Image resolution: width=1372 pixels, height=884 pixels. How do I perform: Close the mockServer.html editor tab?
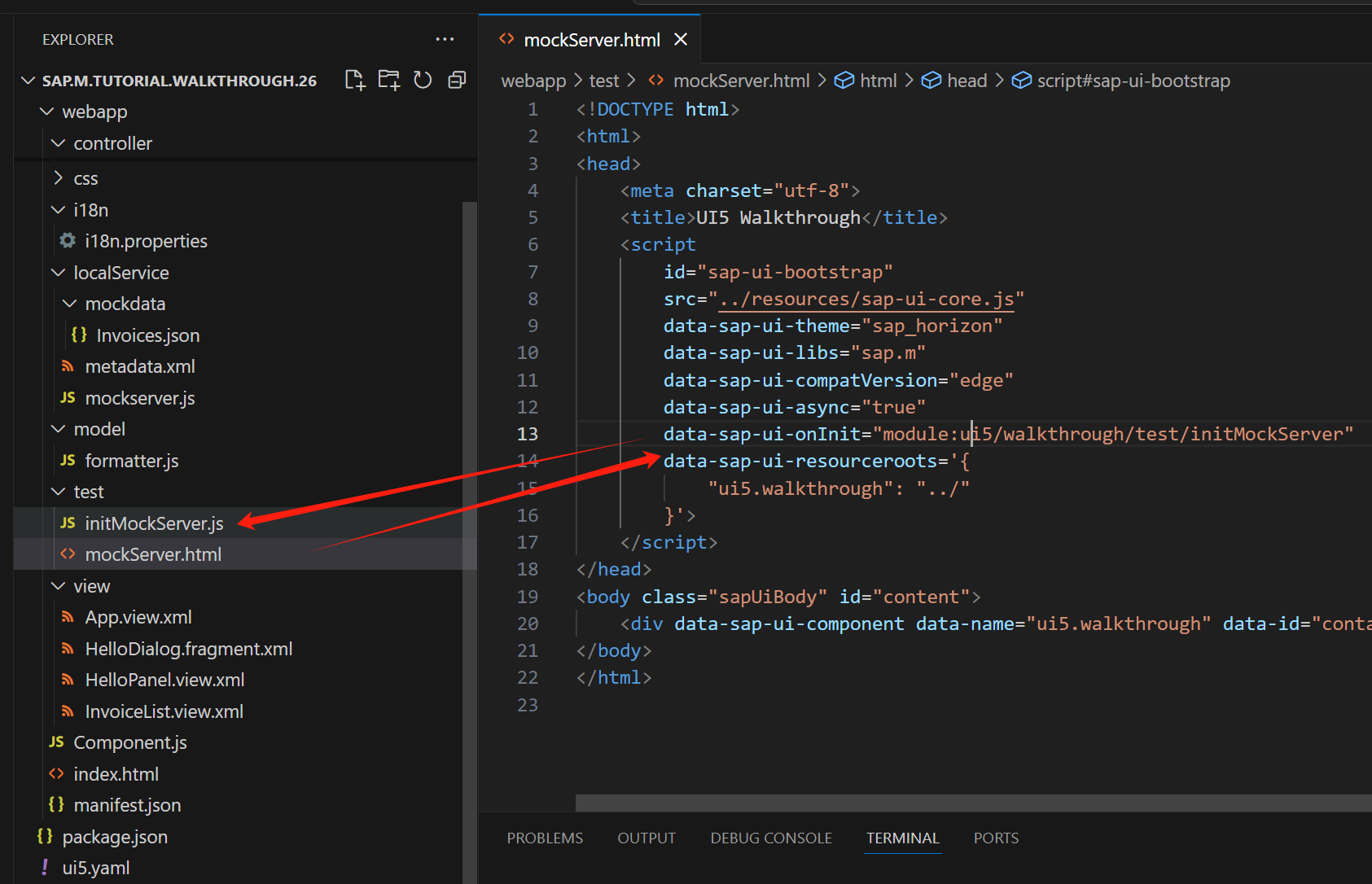tap(681, 40)
